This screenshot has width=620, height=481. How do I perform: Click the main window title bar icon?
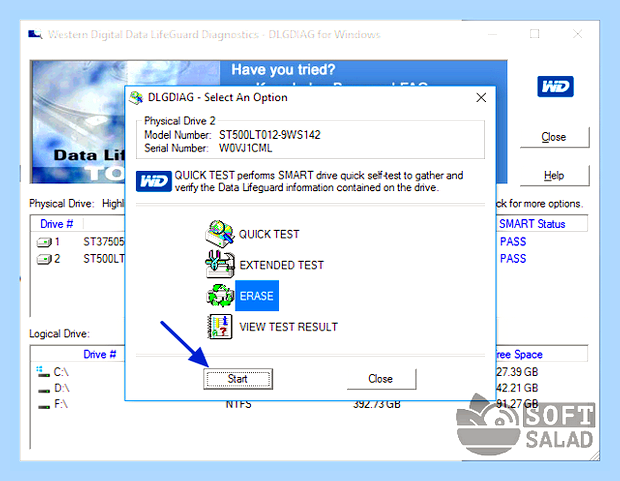(35, 34)
